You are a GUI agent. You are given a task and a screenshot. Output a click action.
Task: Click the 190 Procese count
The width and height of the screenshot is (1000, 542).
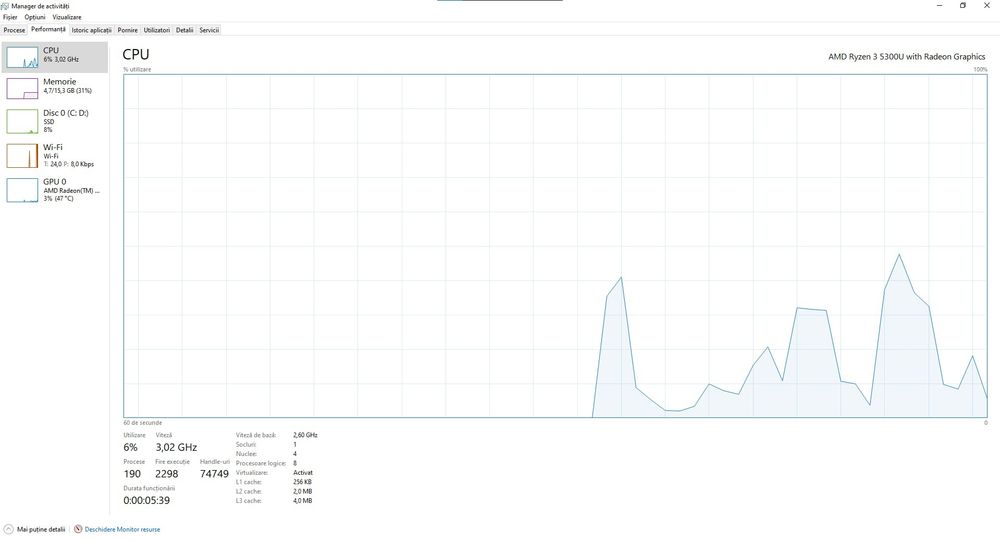[x=132, y=474]
